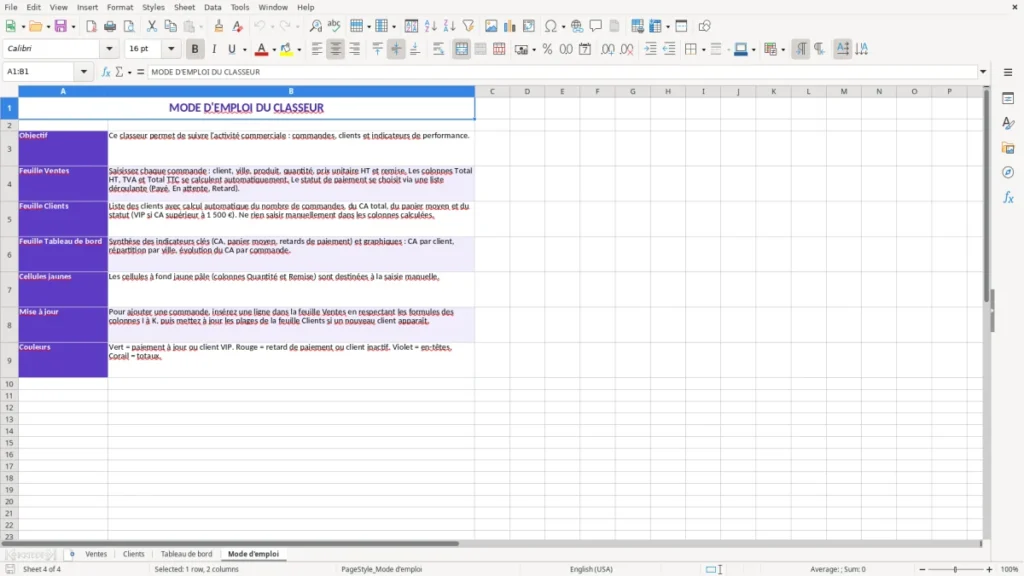The image size is (1024, 576).
Task: Toggle Center Vertically alignment
Action: point(396,49)
